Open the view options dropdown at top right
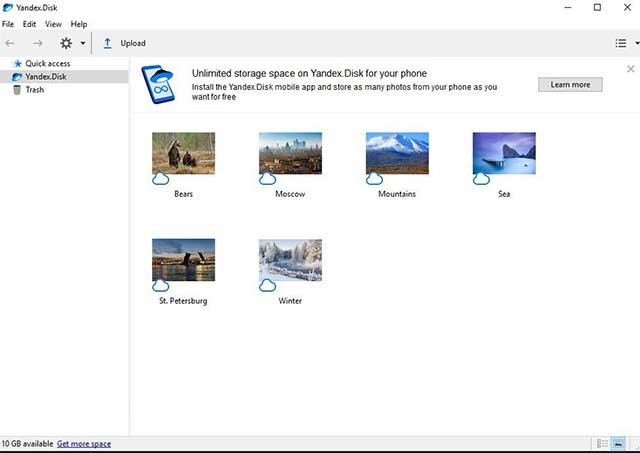Image resolution: width=640 pixels, height=453 pixels. pyautogui.click(x=625, y=44)
